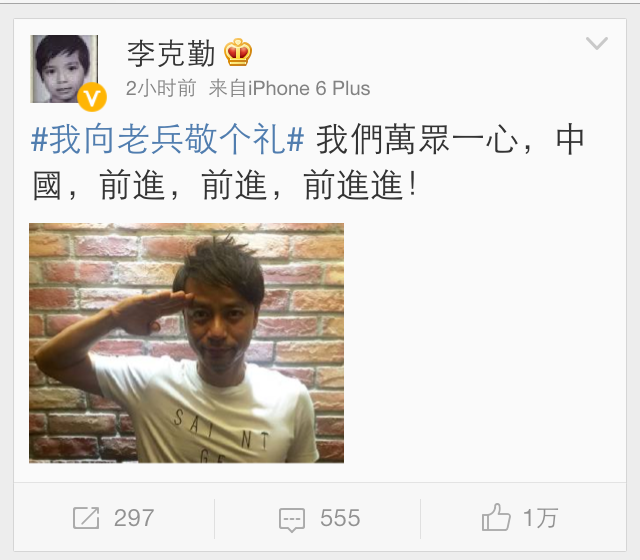The height and width of the screenshot is (560, 640).
Task: Open 李克勤 user profile name
Action: 171,53
